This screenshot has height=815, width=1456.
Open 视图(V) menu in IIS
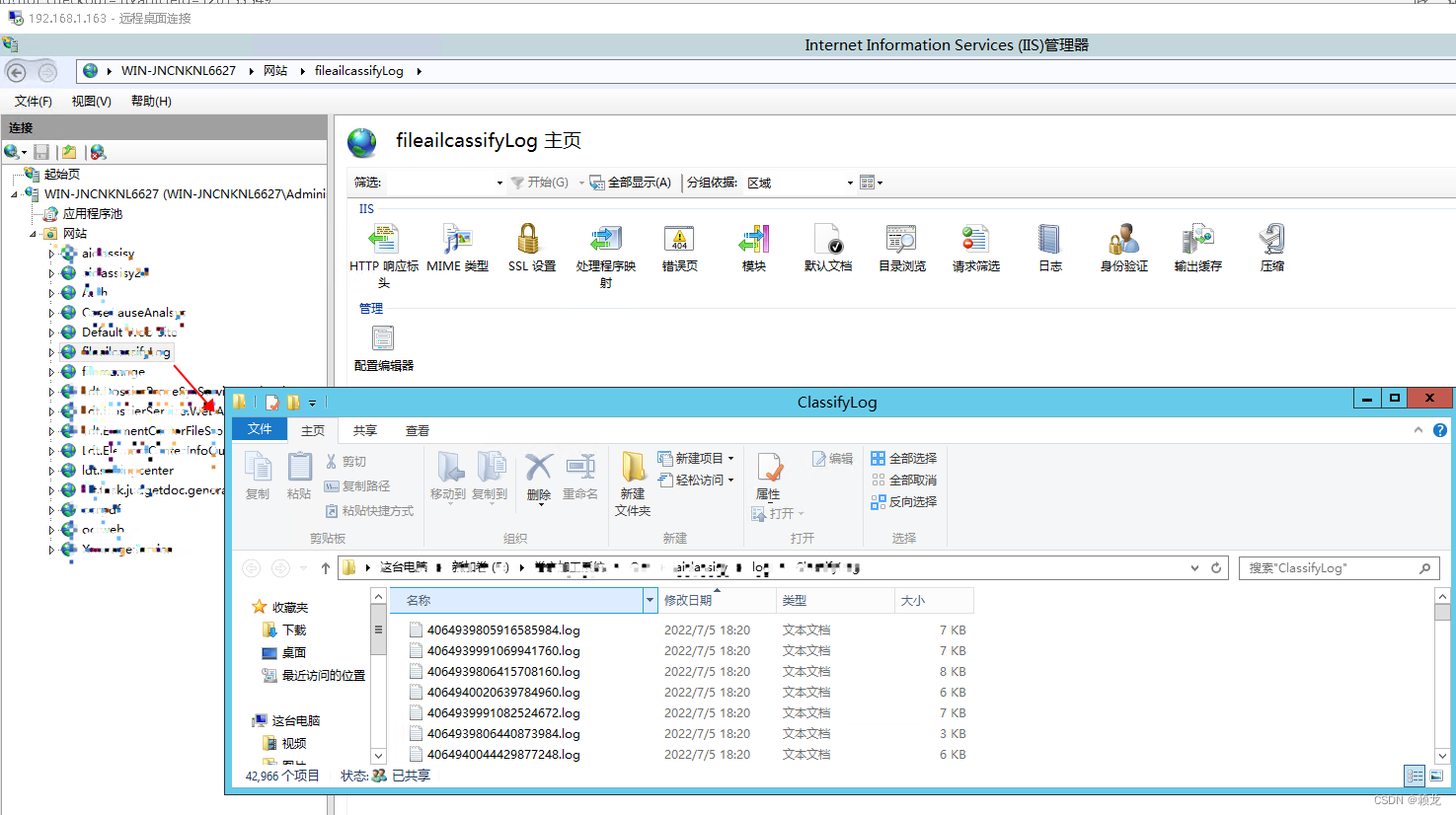pos(91,102)
